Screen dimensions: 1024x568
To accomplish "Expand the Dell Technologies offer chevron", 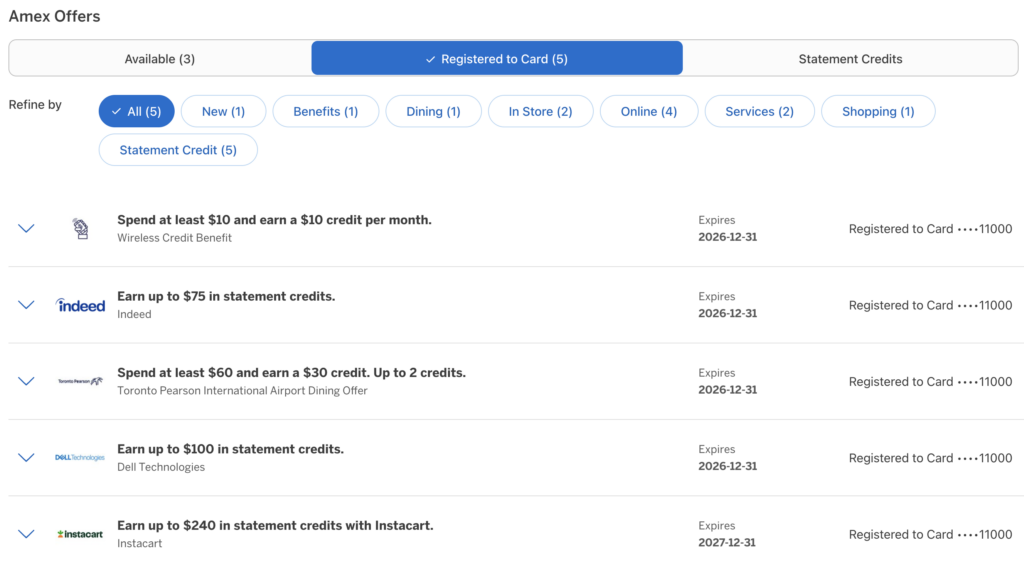I will click(26, 458).
